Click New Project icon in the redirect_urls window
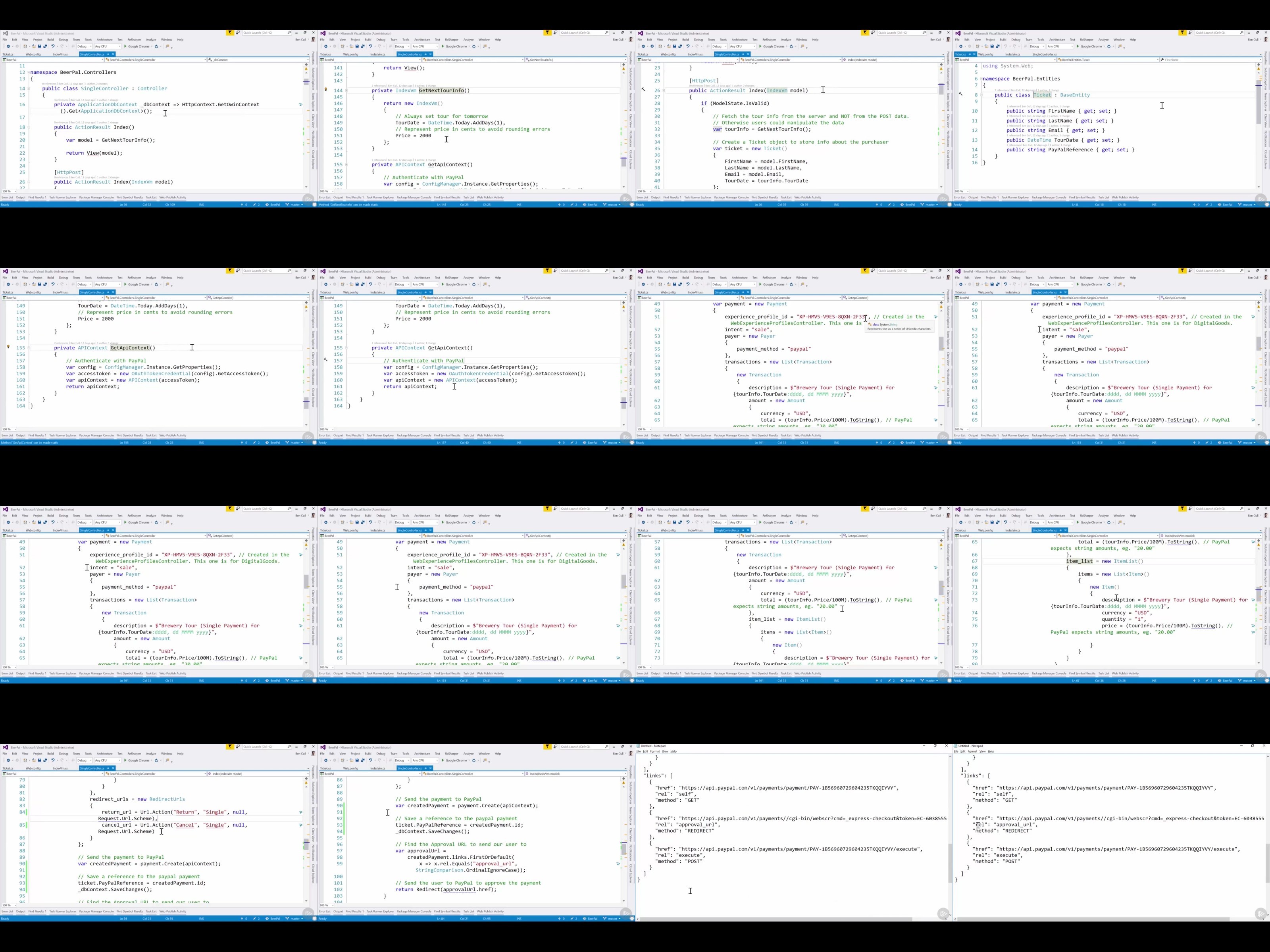1270x952 pixels. click(25, 760)
